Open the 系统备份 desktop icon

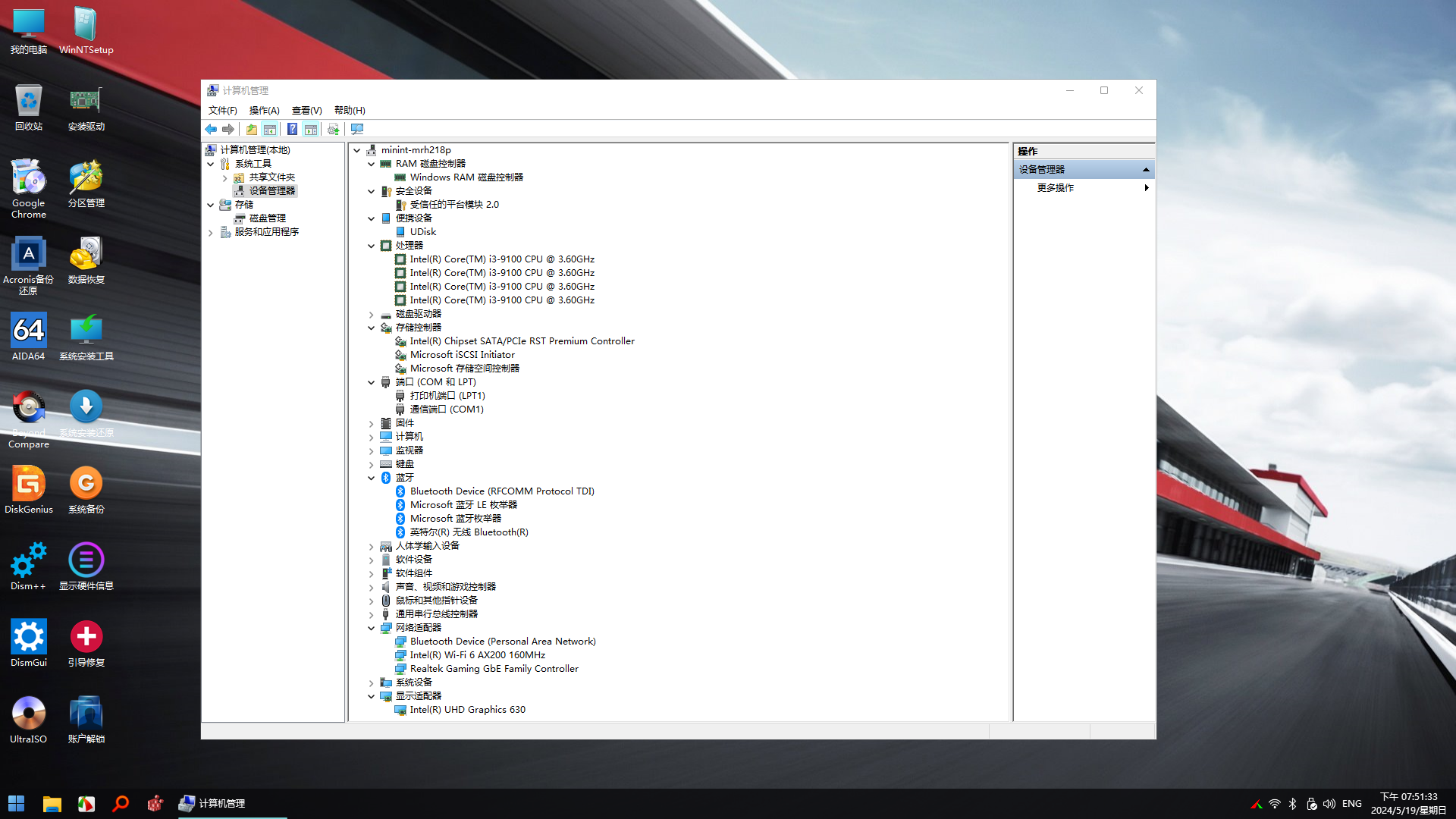(x=86, y=491)
